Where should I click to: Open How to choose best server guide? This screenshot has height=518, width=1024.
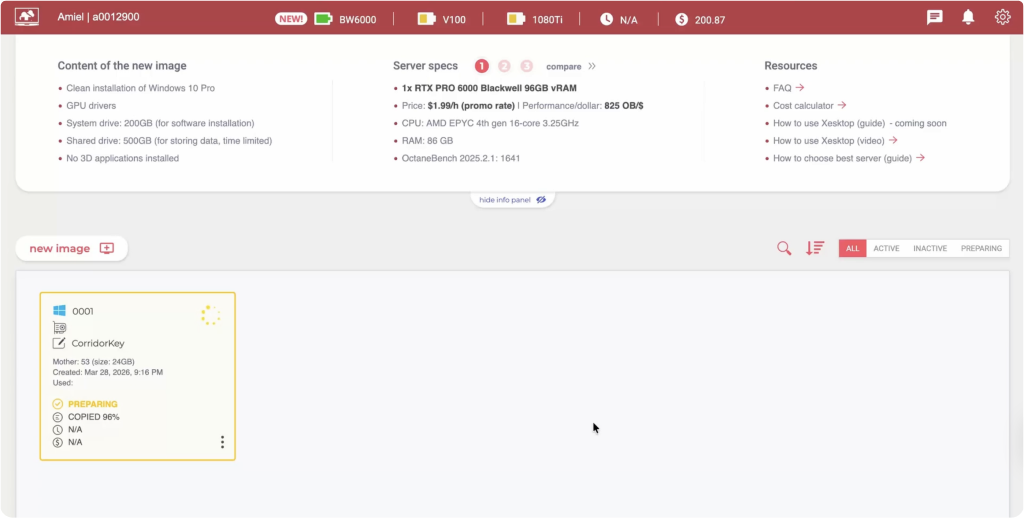(849, 158)
